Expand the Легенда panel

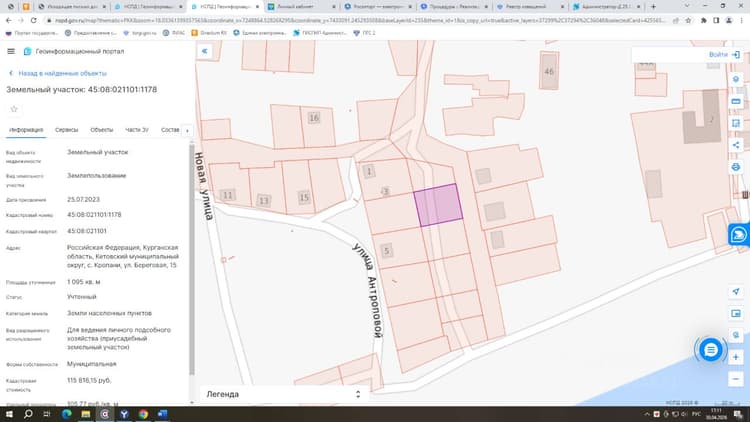pyautogui.click(x=284, y=394)
